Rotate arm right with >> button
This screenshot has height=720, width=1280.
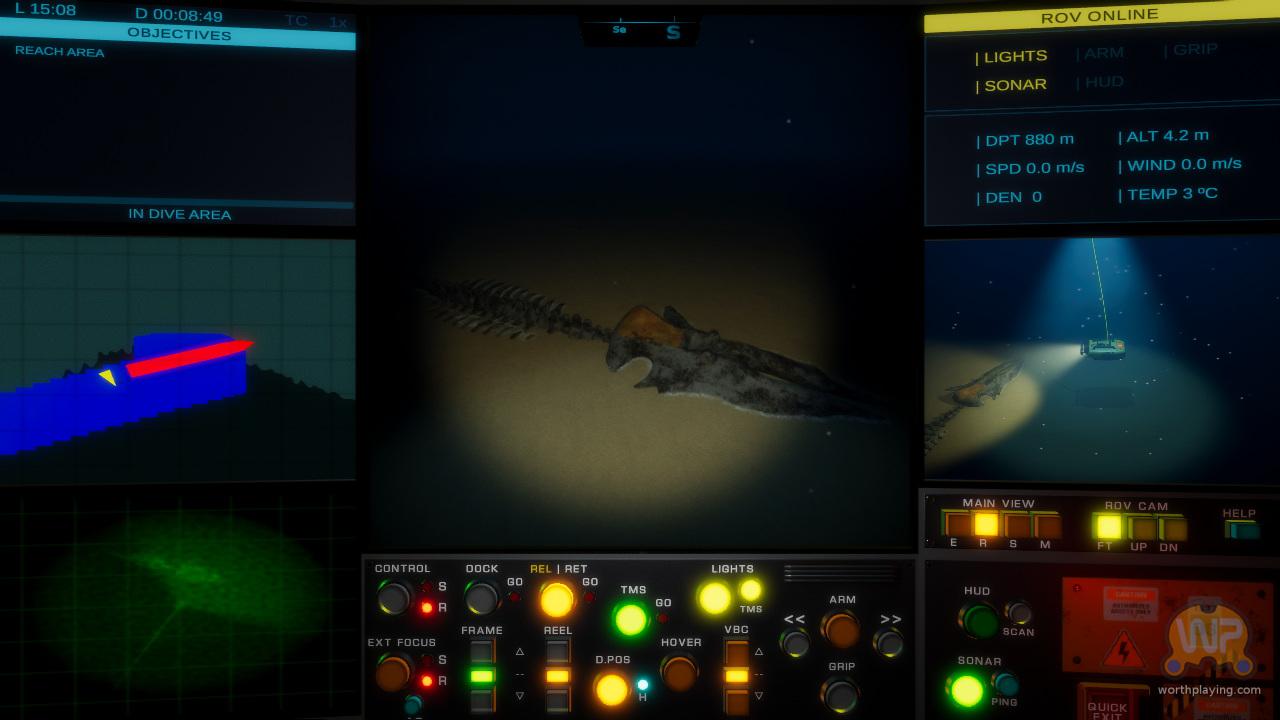[x=888, y=642]
